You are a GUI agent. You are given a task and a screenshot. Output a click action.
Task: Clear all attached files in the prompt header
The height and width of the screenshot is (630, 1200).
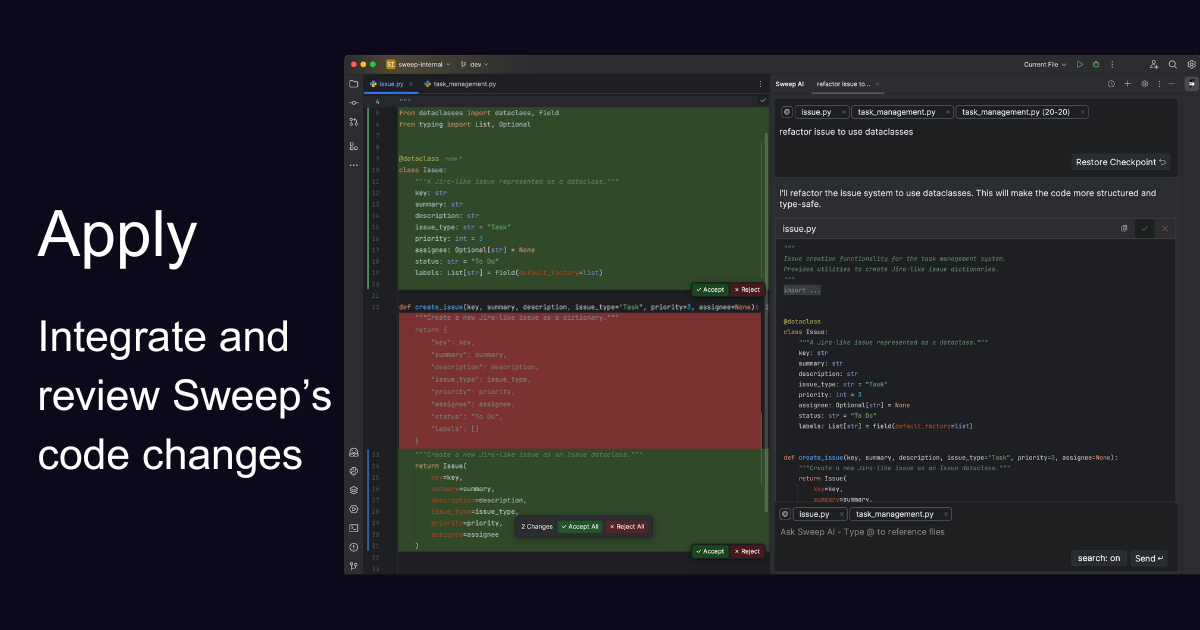[x=786, y=112]
